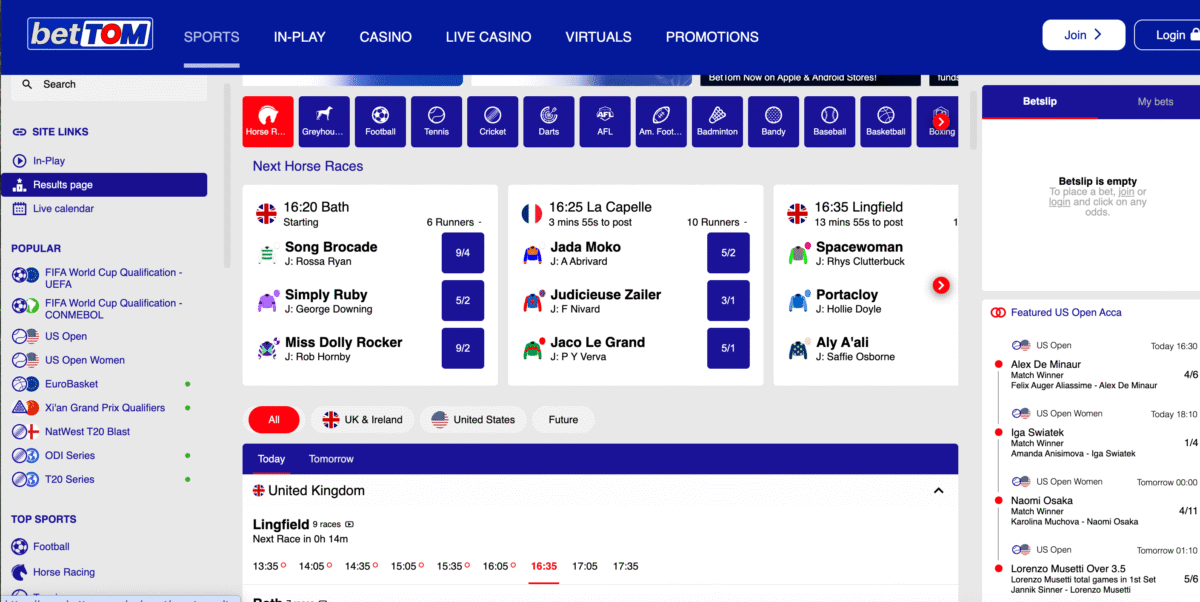Select the All races filter

pos(274,420)
